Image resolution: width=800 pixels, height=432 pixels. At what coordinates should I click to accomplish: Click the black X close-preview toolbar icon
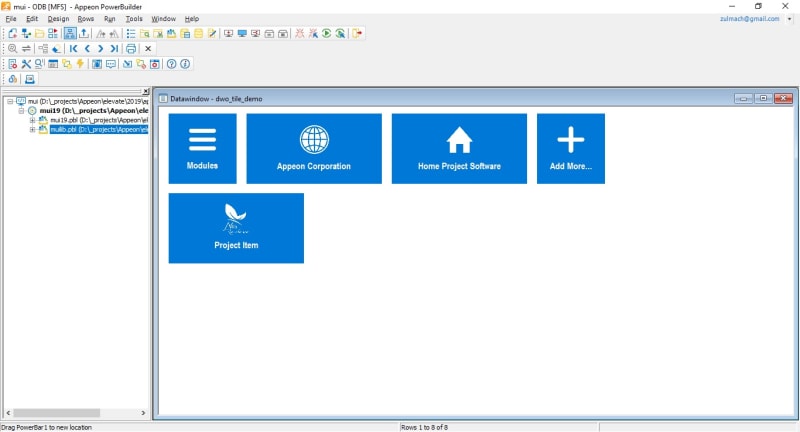coord(148,48)
